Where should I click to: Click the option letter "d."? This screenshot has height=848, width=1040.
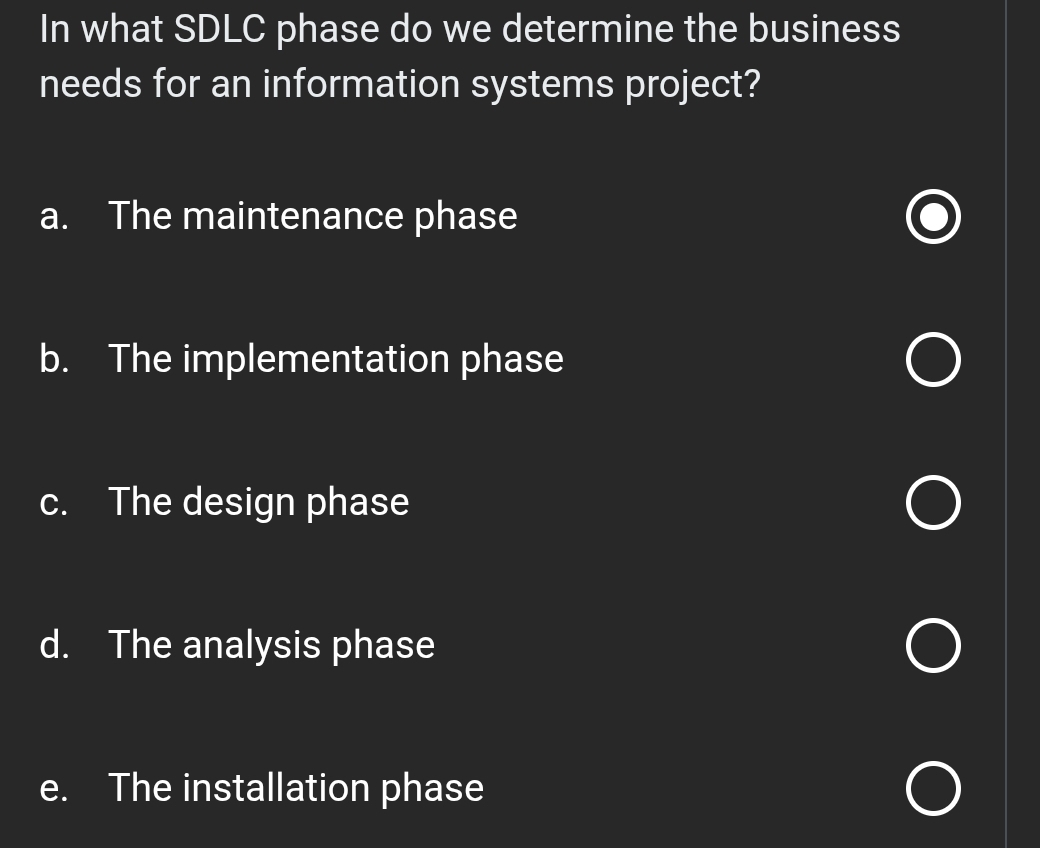(x=55, y=645)
